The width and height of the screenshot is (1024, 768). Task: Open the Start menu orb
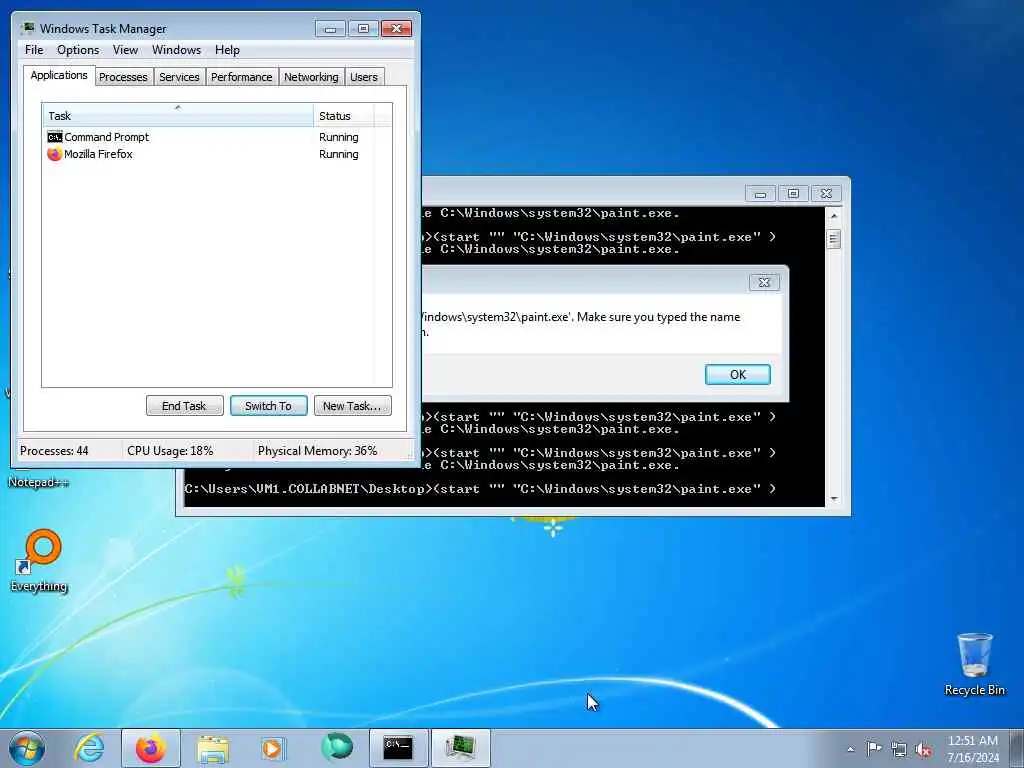(27, 748)
